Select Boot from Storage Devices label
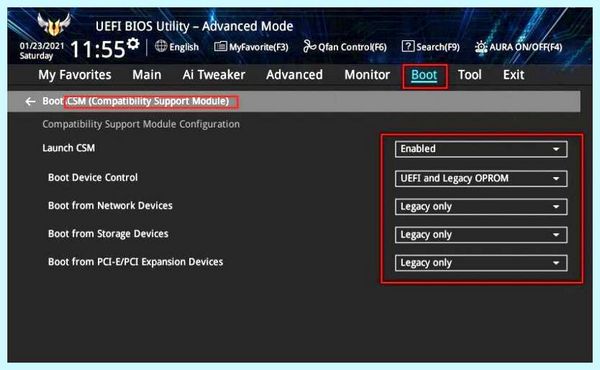 pos(108,234)
